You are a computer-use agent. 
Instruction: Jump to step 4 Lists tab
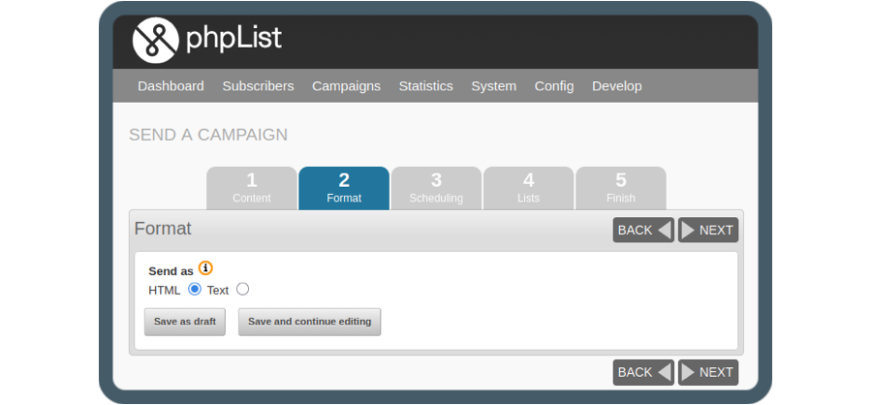[528, 187]
